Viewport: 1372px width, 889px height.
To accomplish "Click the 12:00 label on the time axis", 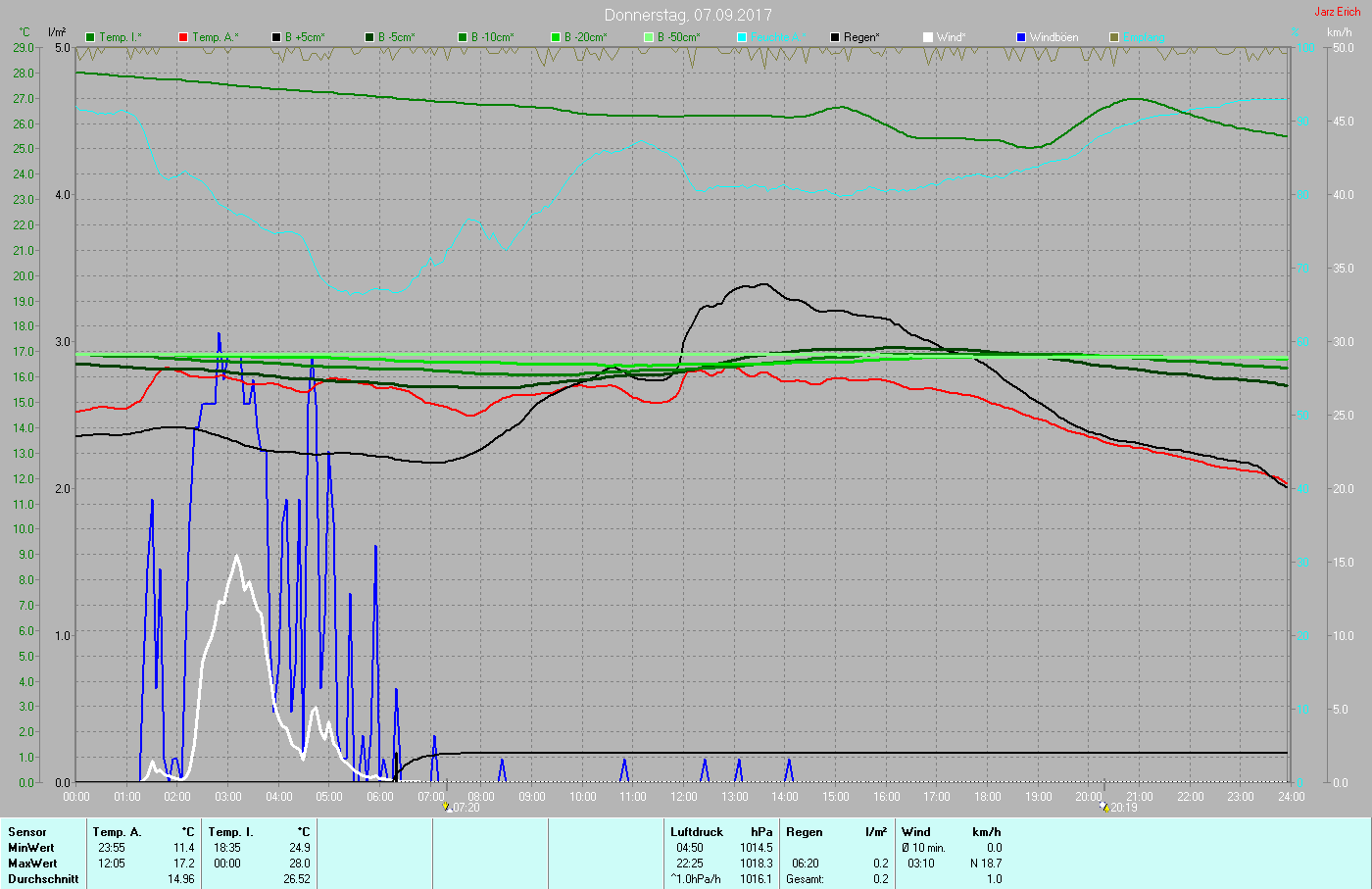I will tap(684, 797).
